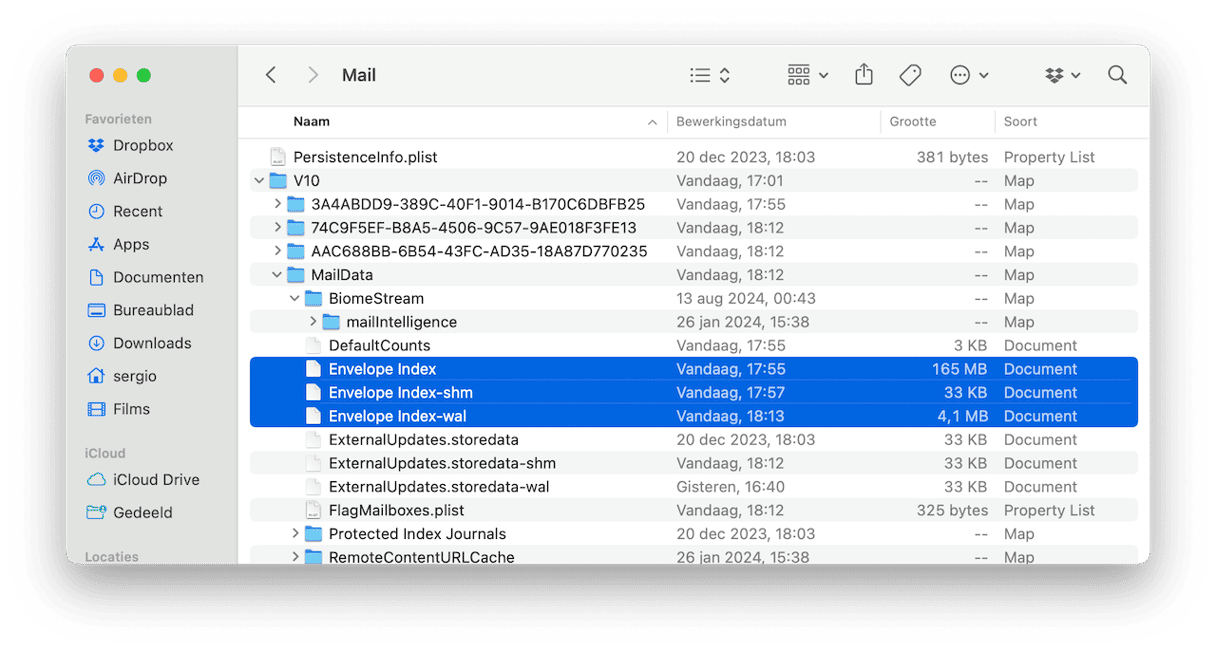Screen dimensions: 1216x651
Task: Click the Gisteren, 16:40 date
Action: click(730, 487)
